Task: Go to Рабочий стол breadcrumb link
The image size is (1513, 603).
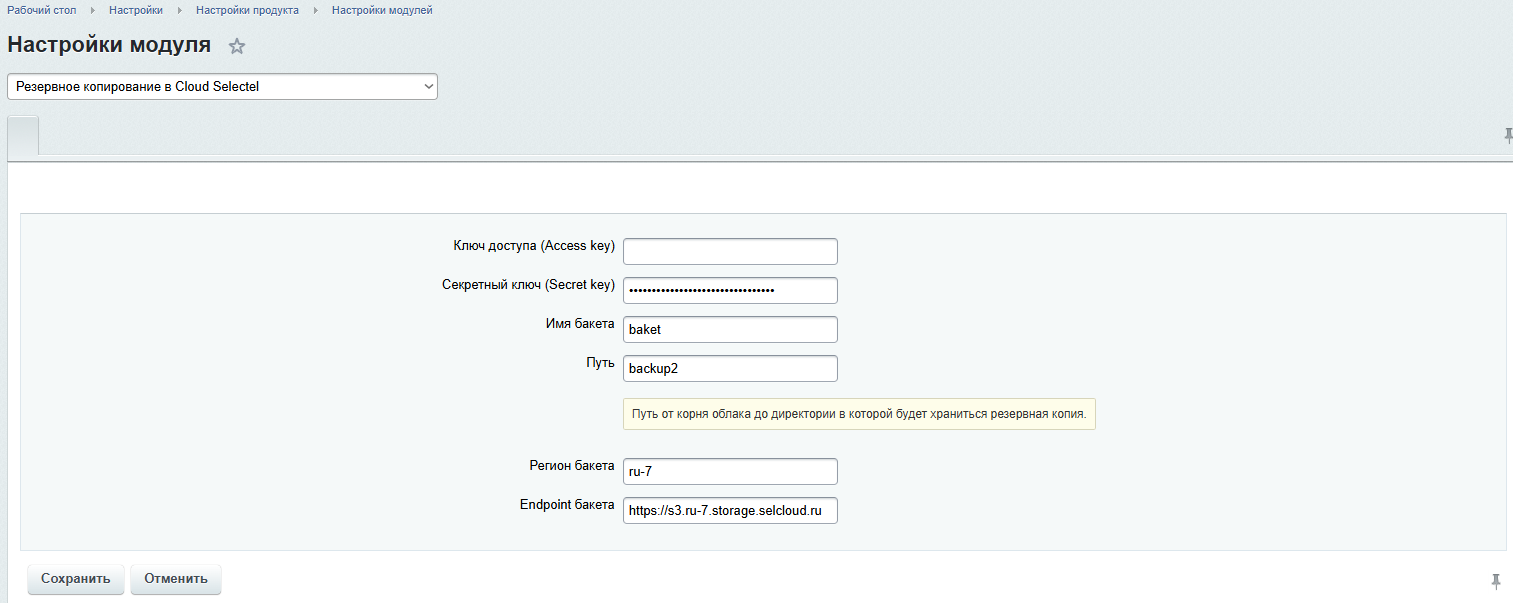Action: pos(42,10)
